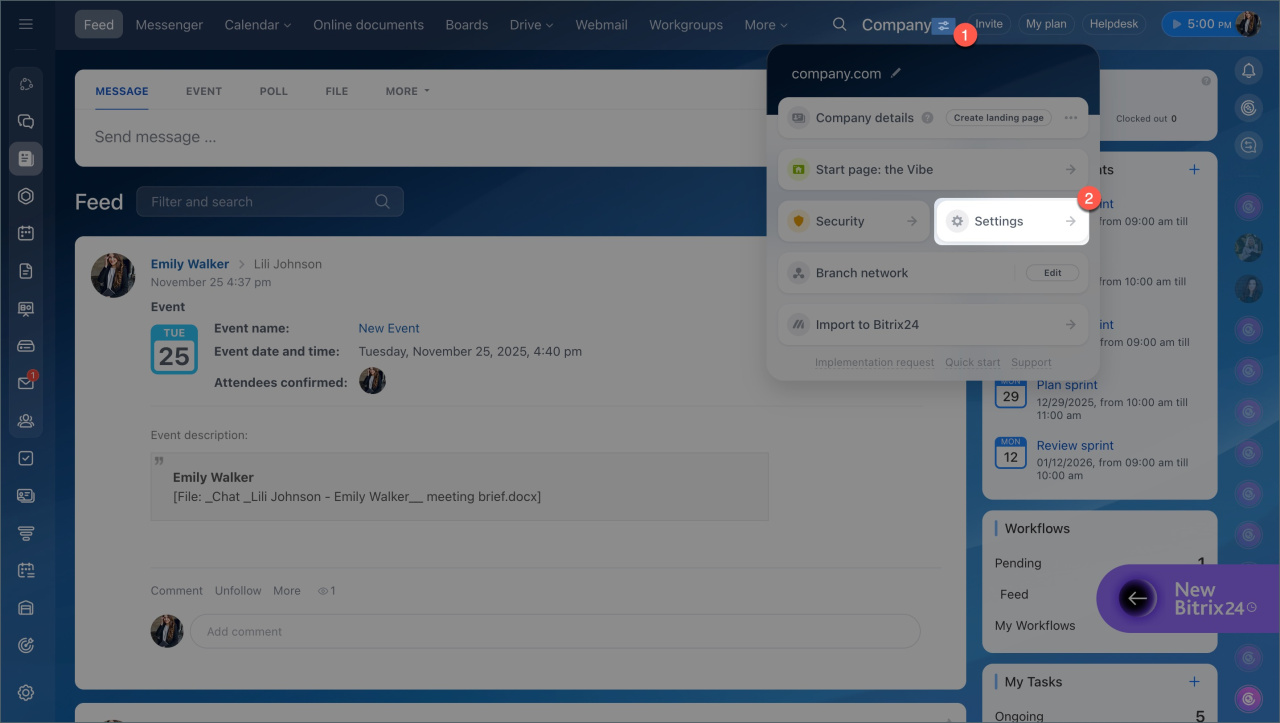Expand the Calendar dropdown menu
Image resolution: width=1280 pixels, height=723 pixels.
click(x=257, y=24)
